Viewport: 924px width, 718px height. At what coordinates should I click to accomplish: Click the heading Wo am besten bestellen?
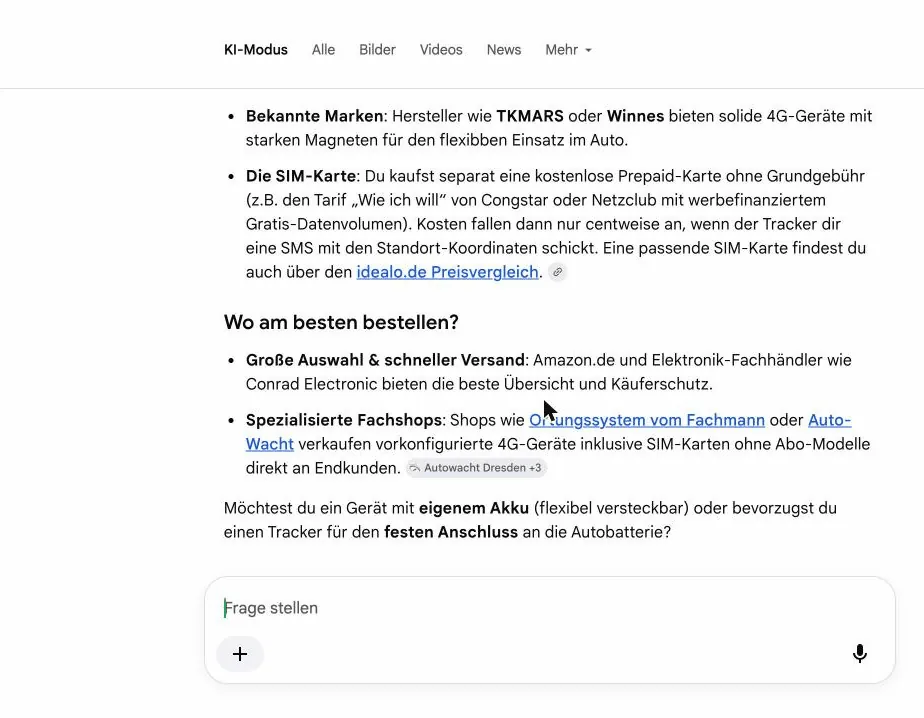tap(341, 322)
